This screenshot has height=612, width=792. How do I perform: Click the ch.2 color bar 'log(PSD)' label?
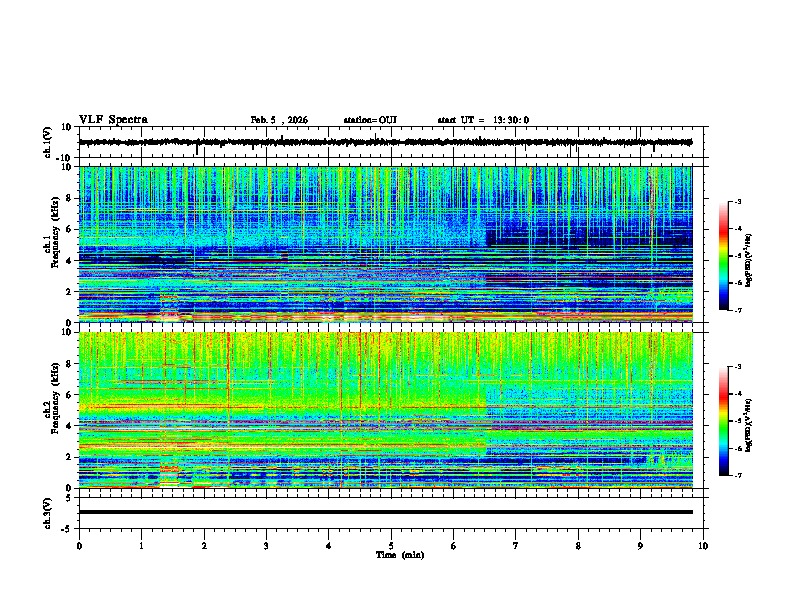point(749,424)
